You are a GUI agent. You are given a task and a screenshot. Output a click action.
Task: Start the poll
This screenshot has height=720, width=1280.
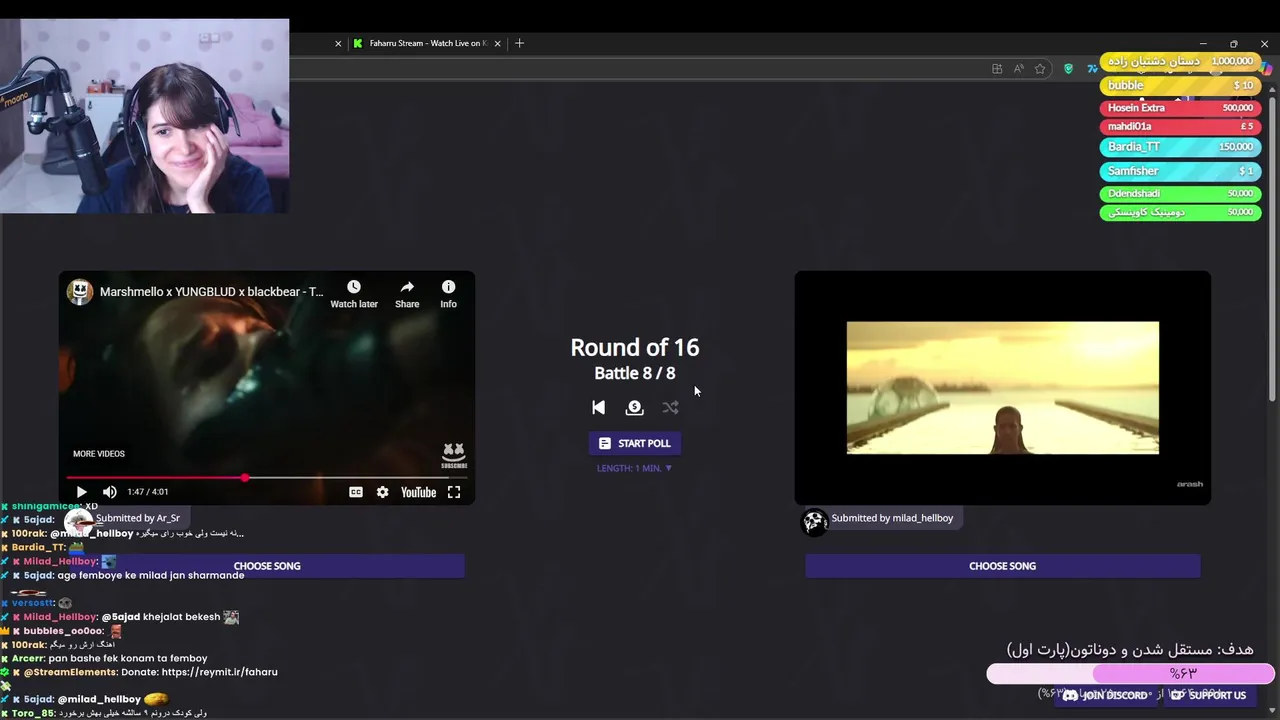pos(635,443)
